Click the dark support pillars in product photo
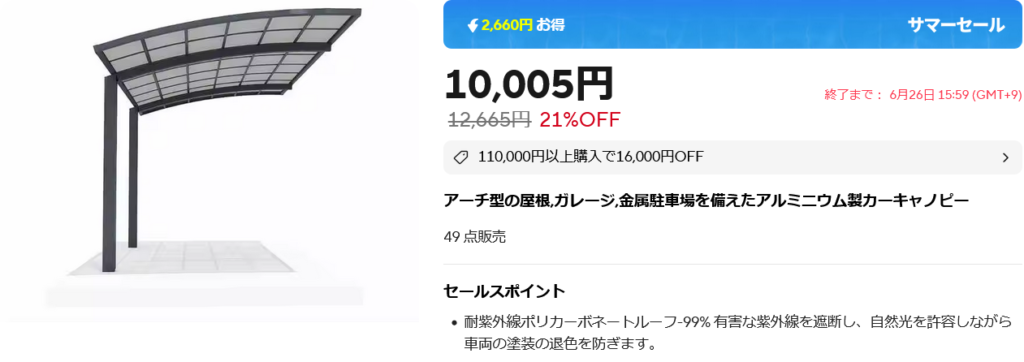This screenshot has width=1024, height=362. pos(120,173)
